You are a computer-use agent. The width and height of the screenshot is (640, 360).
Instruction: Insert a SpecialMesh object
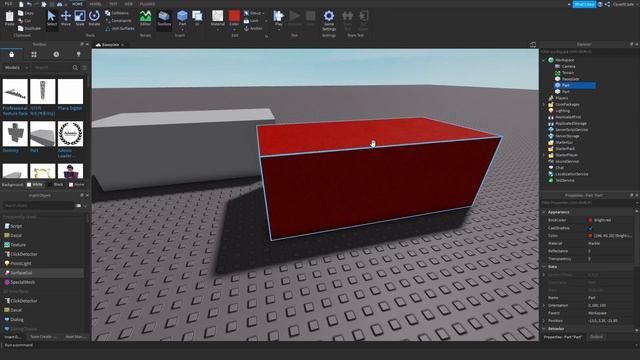[19, 282]
